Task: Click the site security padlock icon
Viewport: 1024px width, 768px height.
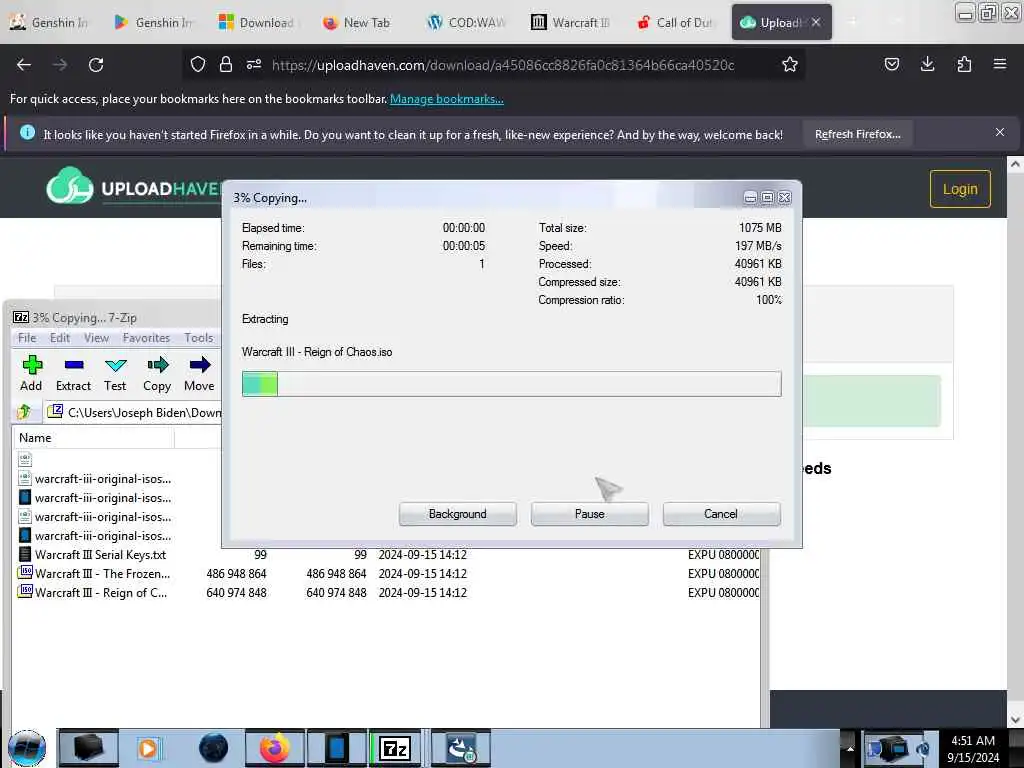Action: tap(226, 64)
